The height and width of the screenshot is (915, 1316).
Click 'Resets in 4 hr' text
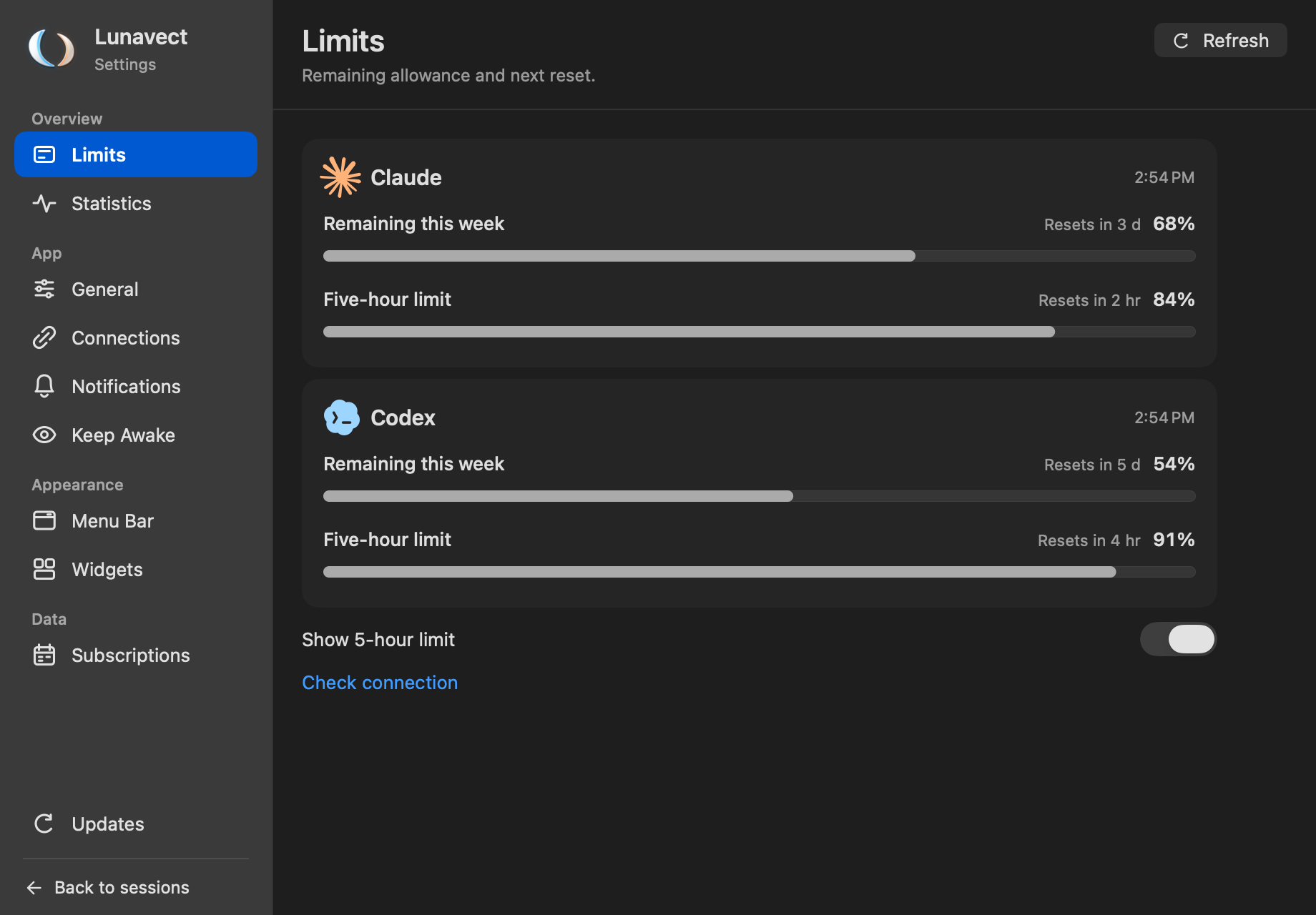[1089, 540]
